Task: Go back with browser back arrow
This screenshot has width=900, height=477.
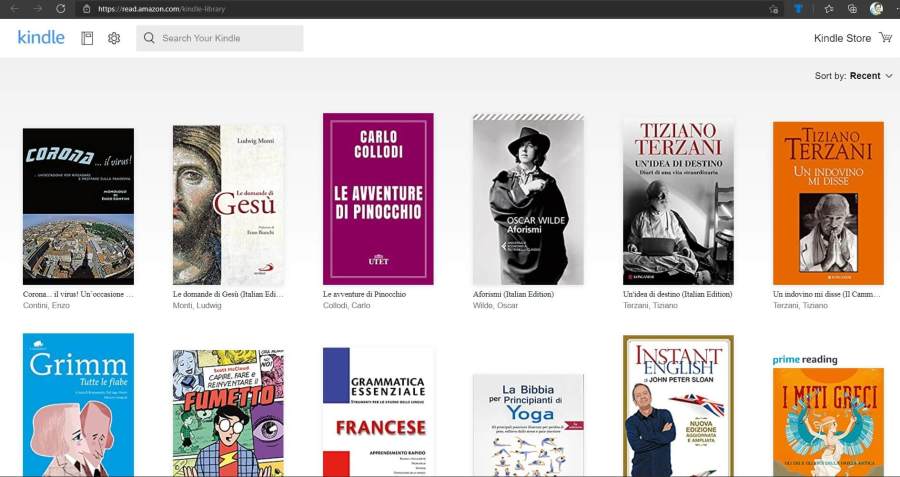Action: tap(15, 9)
